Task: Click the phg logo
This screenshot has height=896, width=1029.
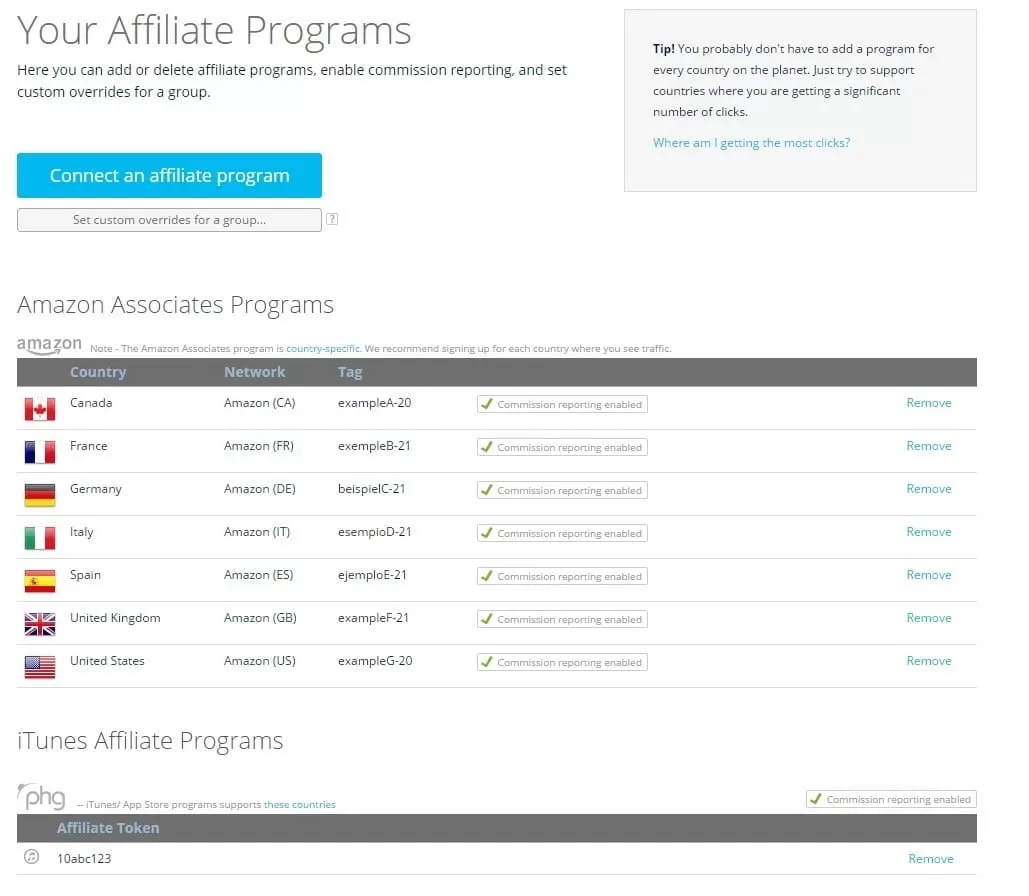Action: 41,797
